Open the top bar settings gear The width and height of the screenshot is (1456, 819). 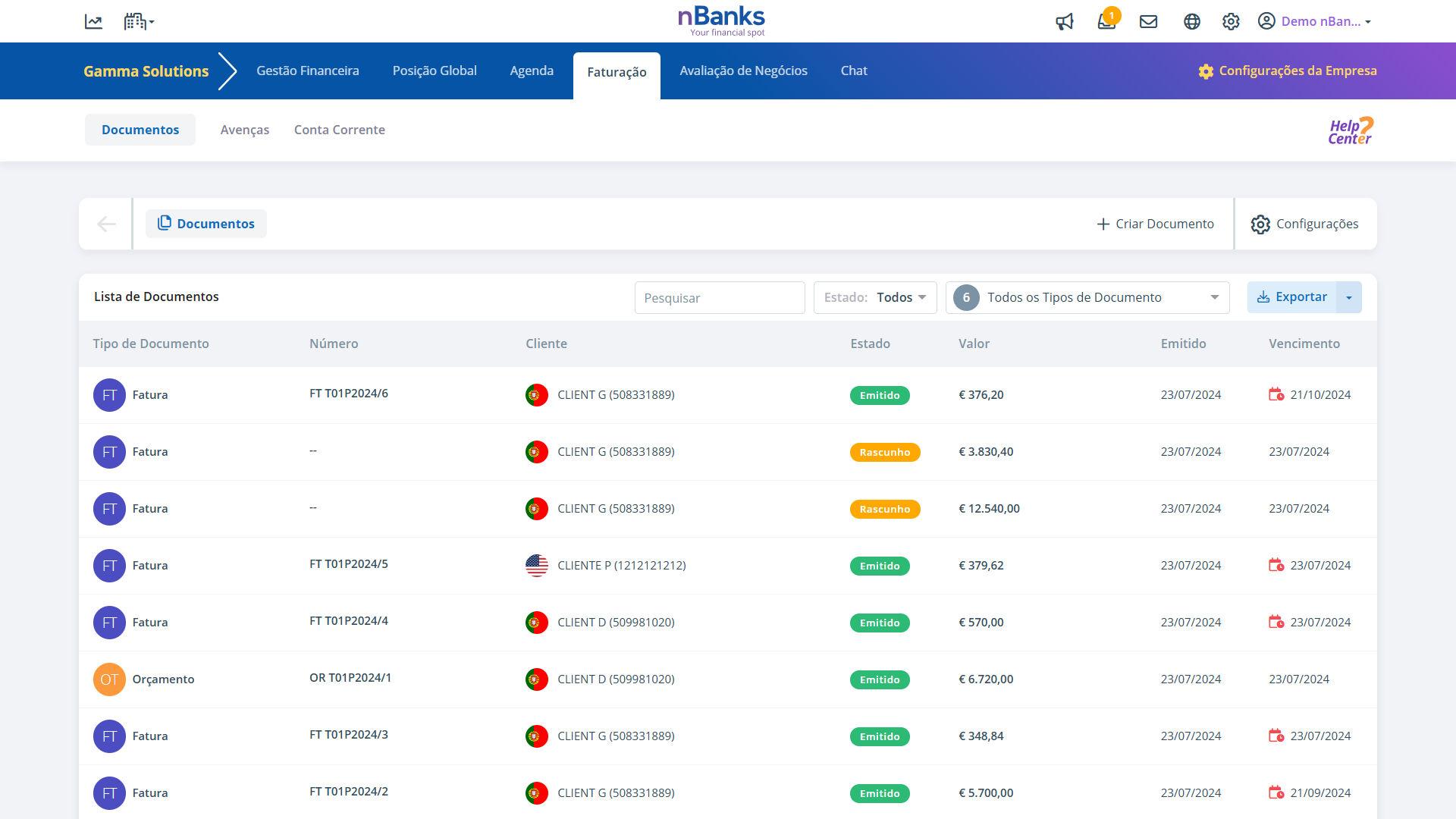(1230, 22)
